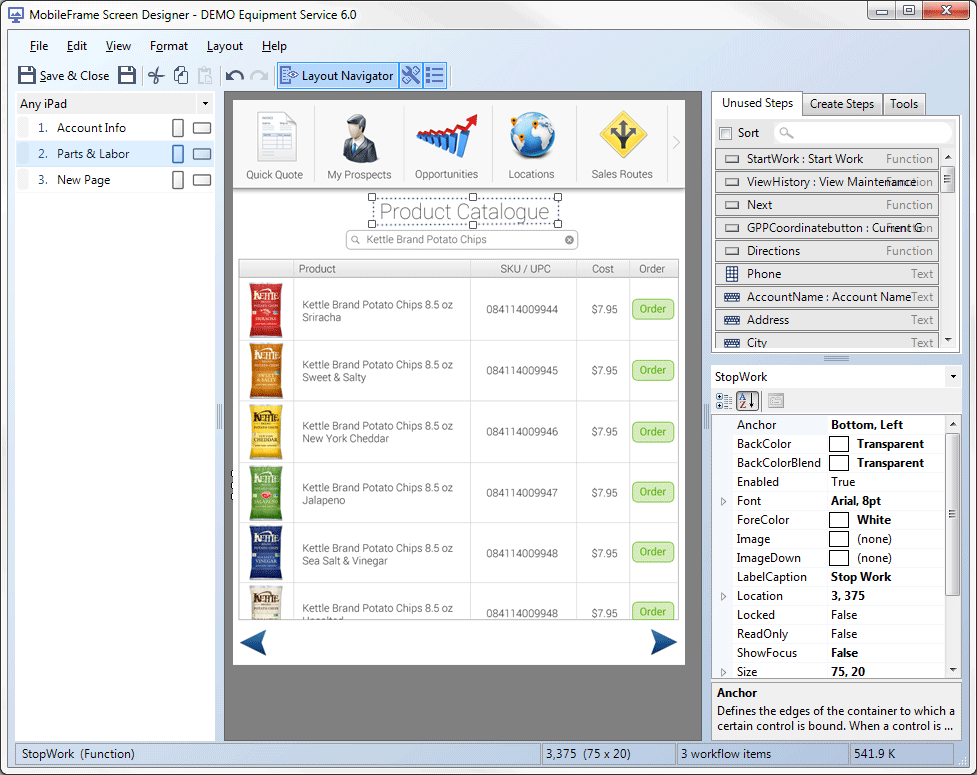Click the Copy icon in the toolbar

(181, 75)
